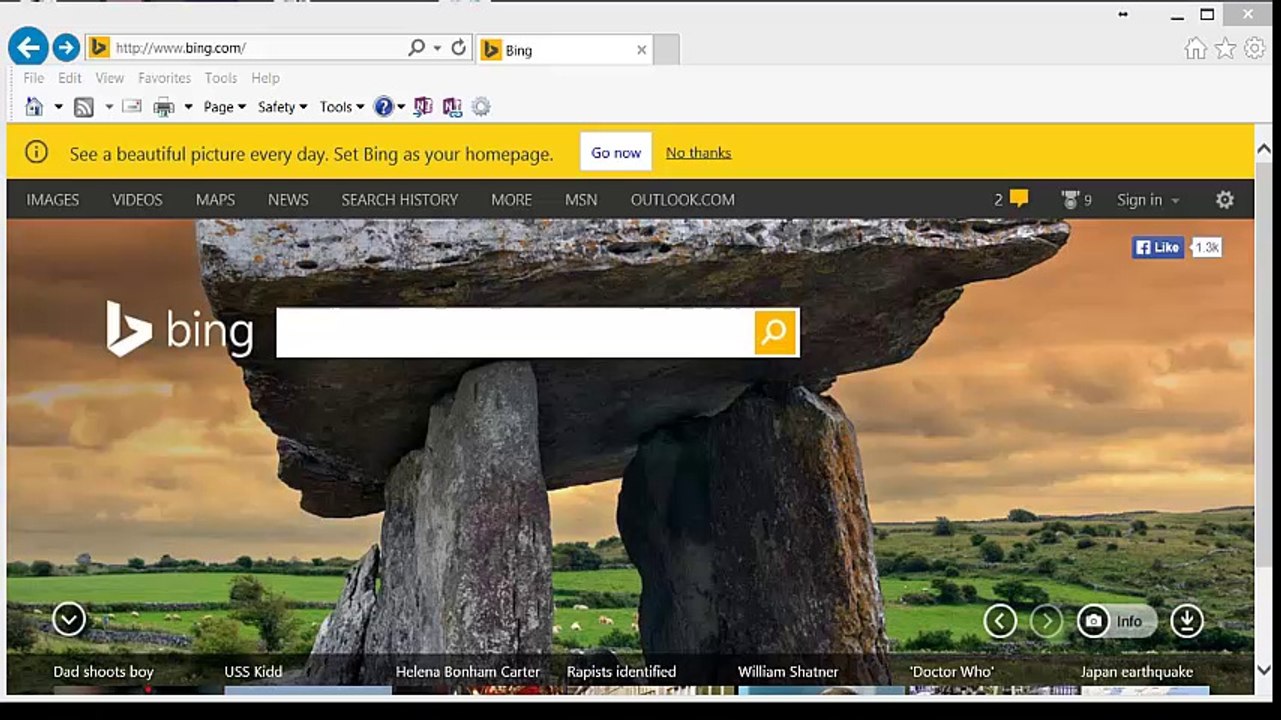Open browser settings gear at top right
1281x720 pixels.
coord(1254,49)
